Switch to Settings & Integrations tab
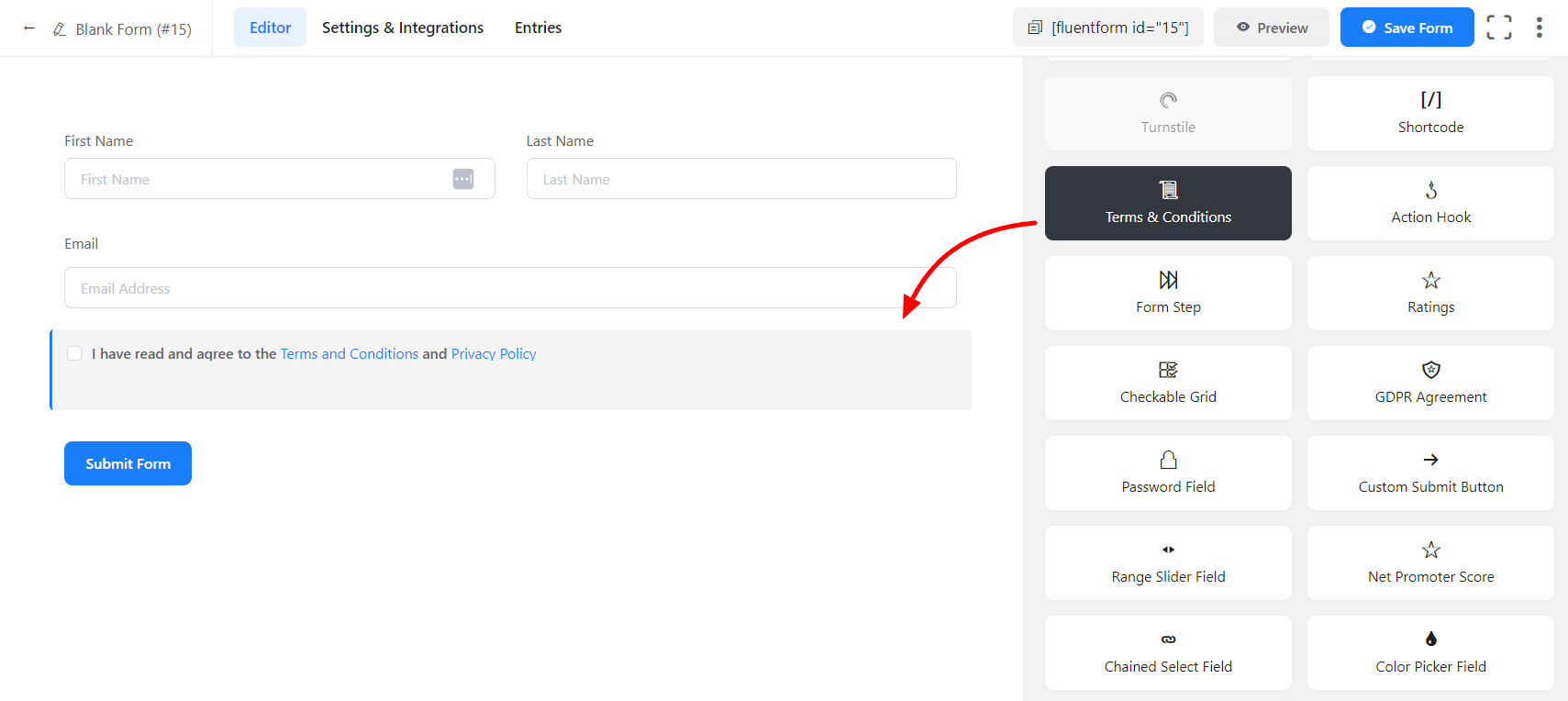 coord(402,28)
